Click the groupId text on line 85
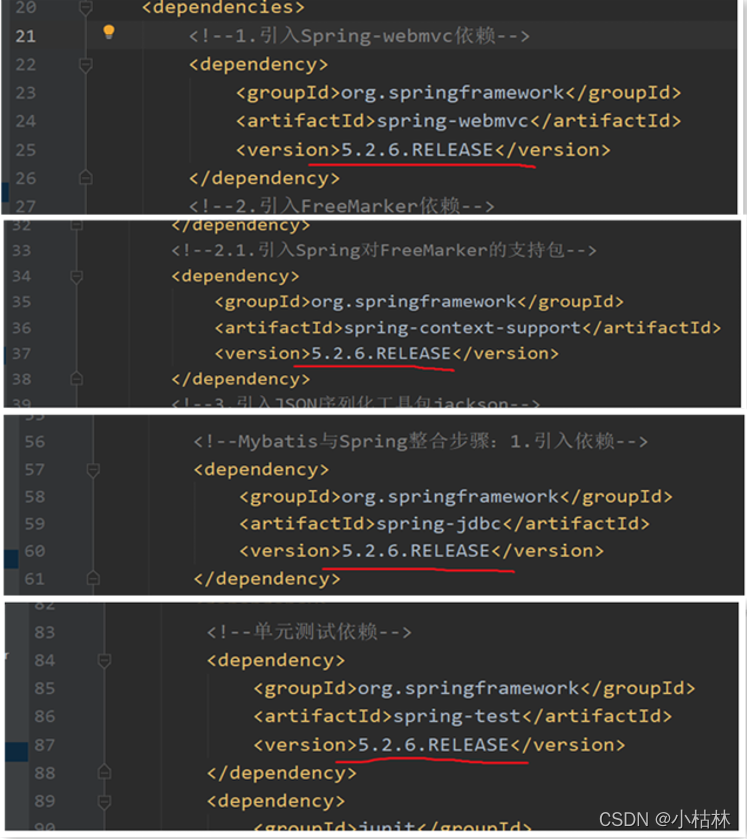This screenshot has height=839, width=747. tap(475, 688)
